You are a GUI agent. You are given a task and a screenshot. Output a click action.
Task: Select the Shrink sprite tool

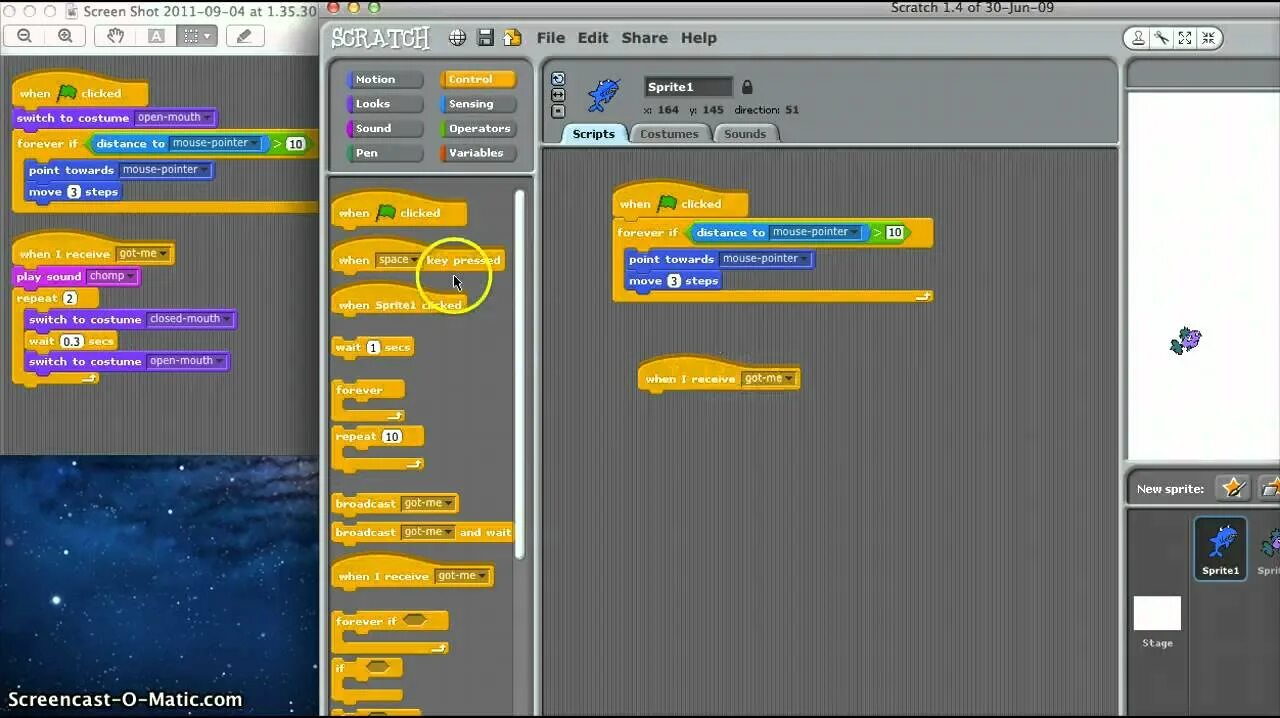pos(1209,38)
